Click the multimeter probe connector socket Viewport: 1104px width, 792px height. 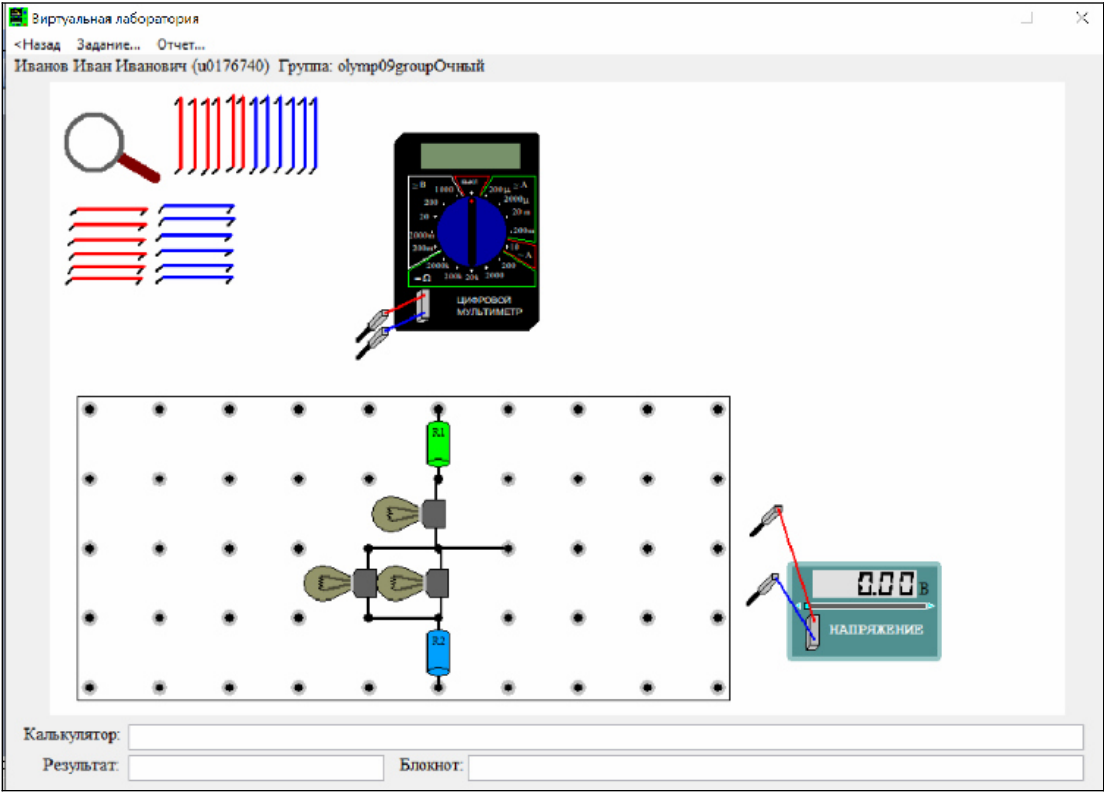[x=422, y=306]
